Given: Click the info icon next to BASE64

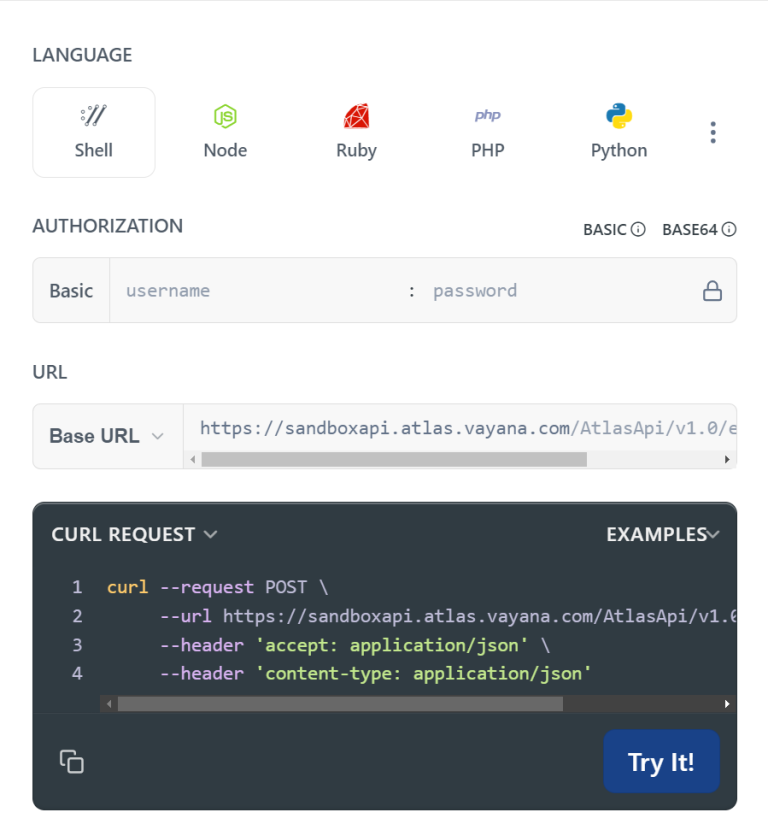Looking at the screenshot, I should click(730, 229).
